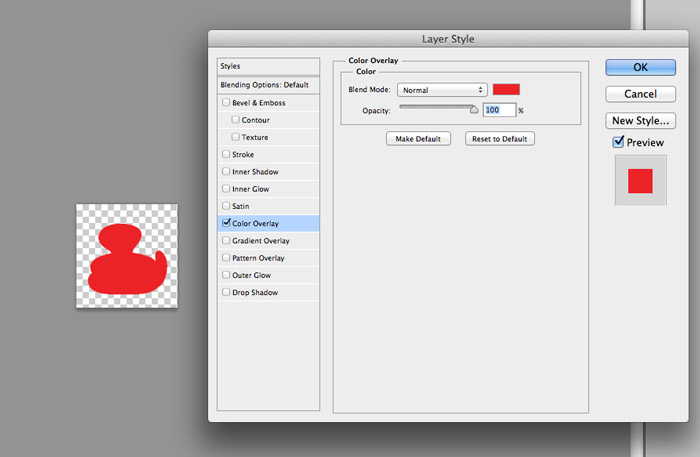Tick the Outer Glow checkbox
700x457 pixels.
226,275
